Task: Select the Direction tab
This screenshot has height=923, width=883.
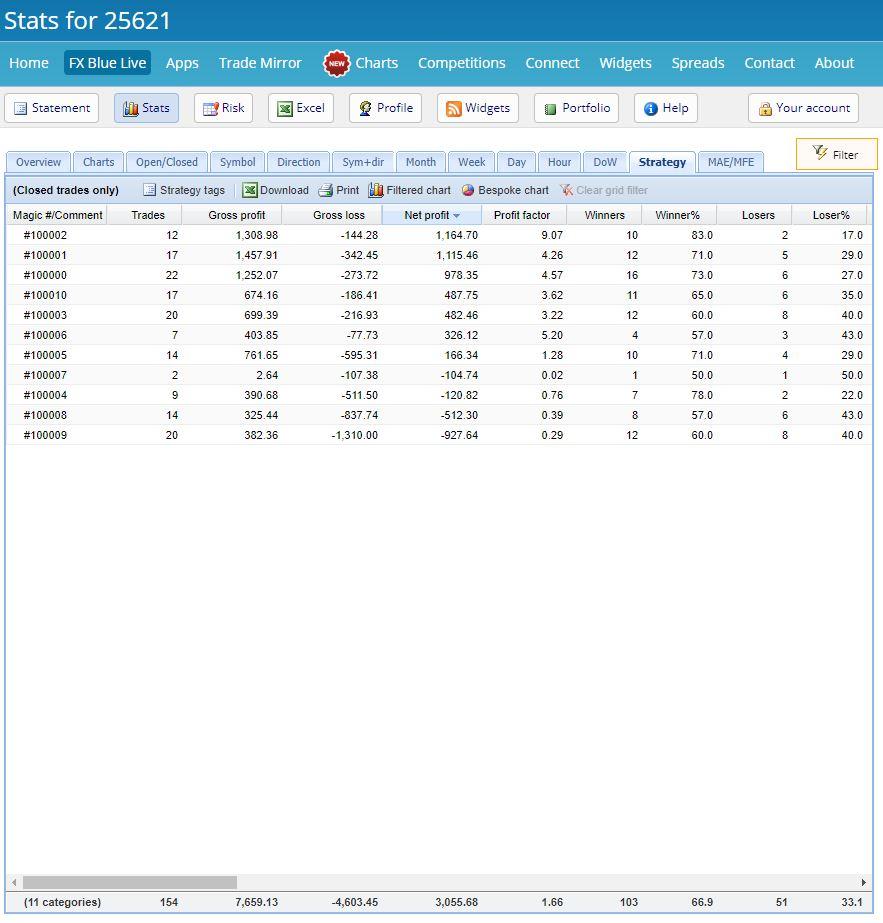Action: click(x=298, y=162)
